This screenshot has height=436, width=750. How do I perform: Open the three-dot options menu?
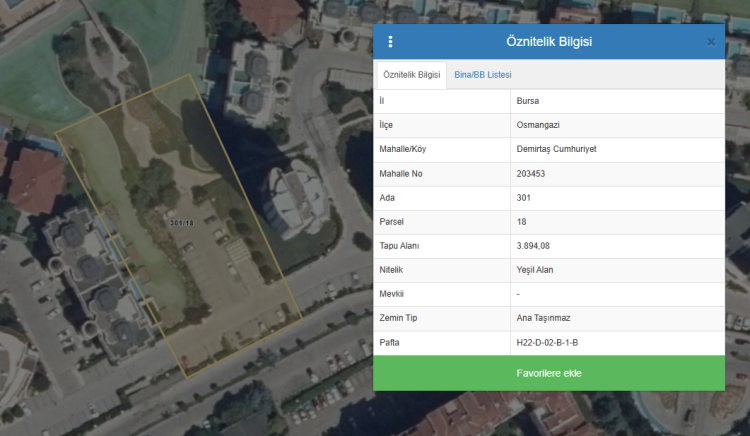point(390,42)
